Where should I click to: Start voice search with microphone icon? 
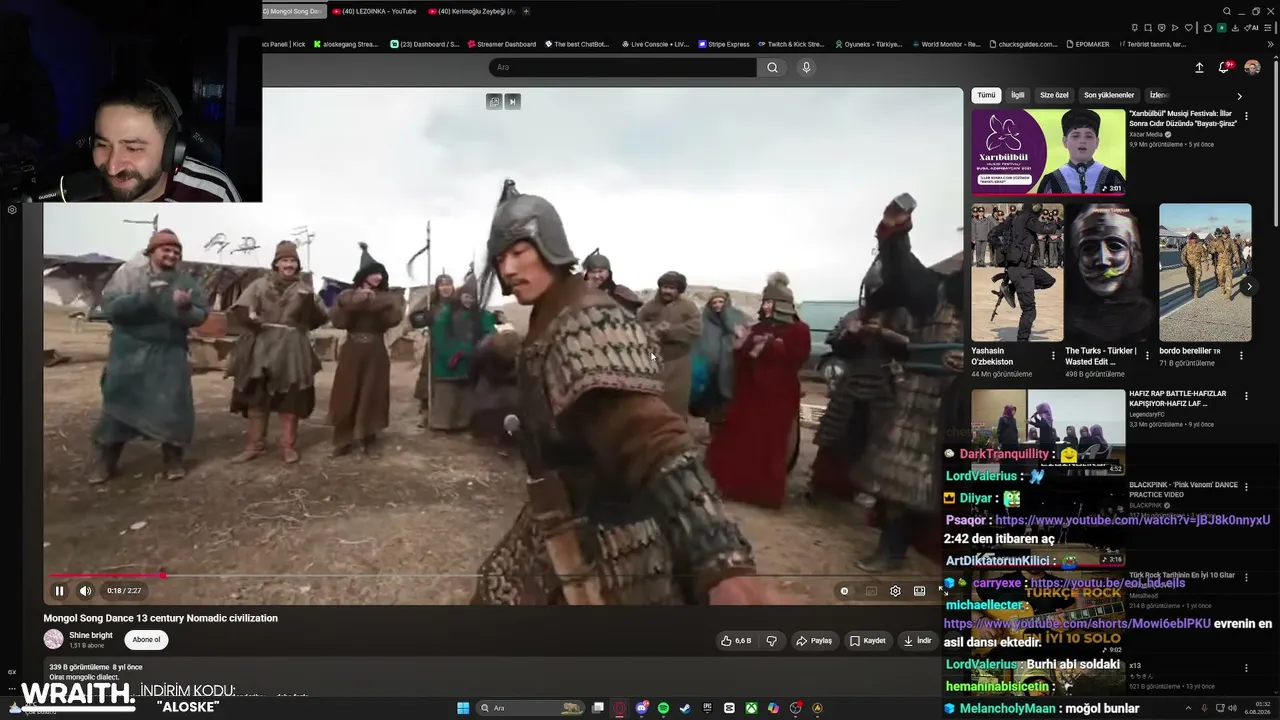point(806,67)
